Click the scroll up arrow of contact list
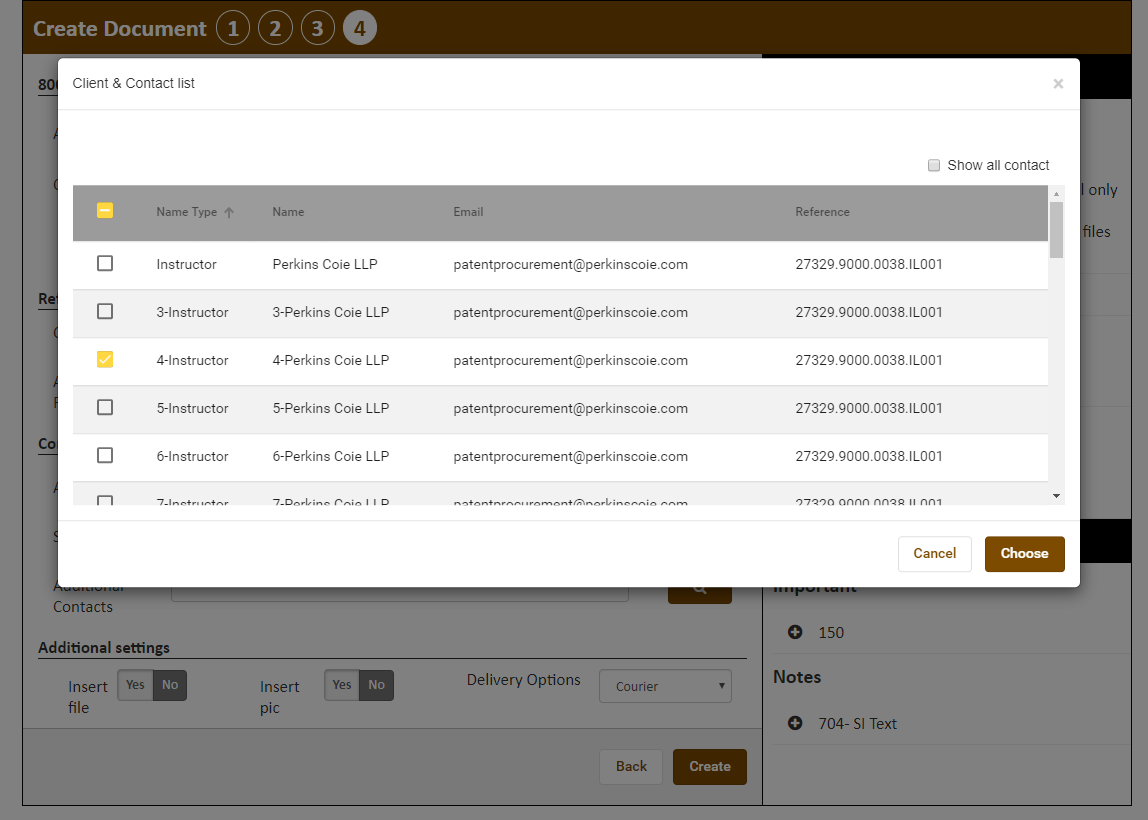The width and height of the screenshot is (1148, 820). [1056, 193]
